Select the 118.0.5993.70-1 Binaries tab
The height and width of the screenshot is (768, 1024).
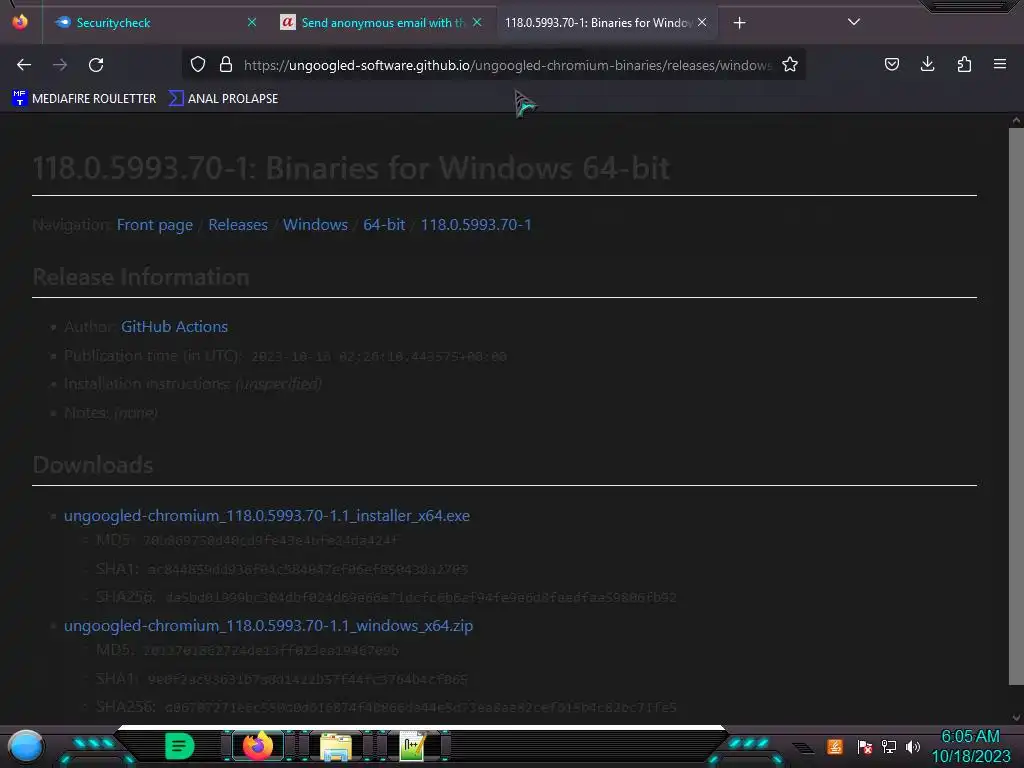point(607,23)
